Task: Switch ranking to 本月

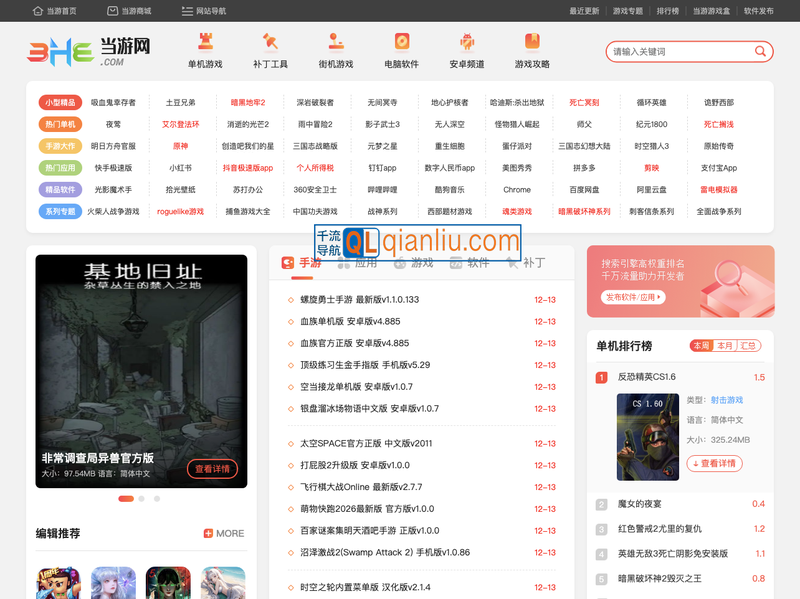Action: (x=724, y=346)
